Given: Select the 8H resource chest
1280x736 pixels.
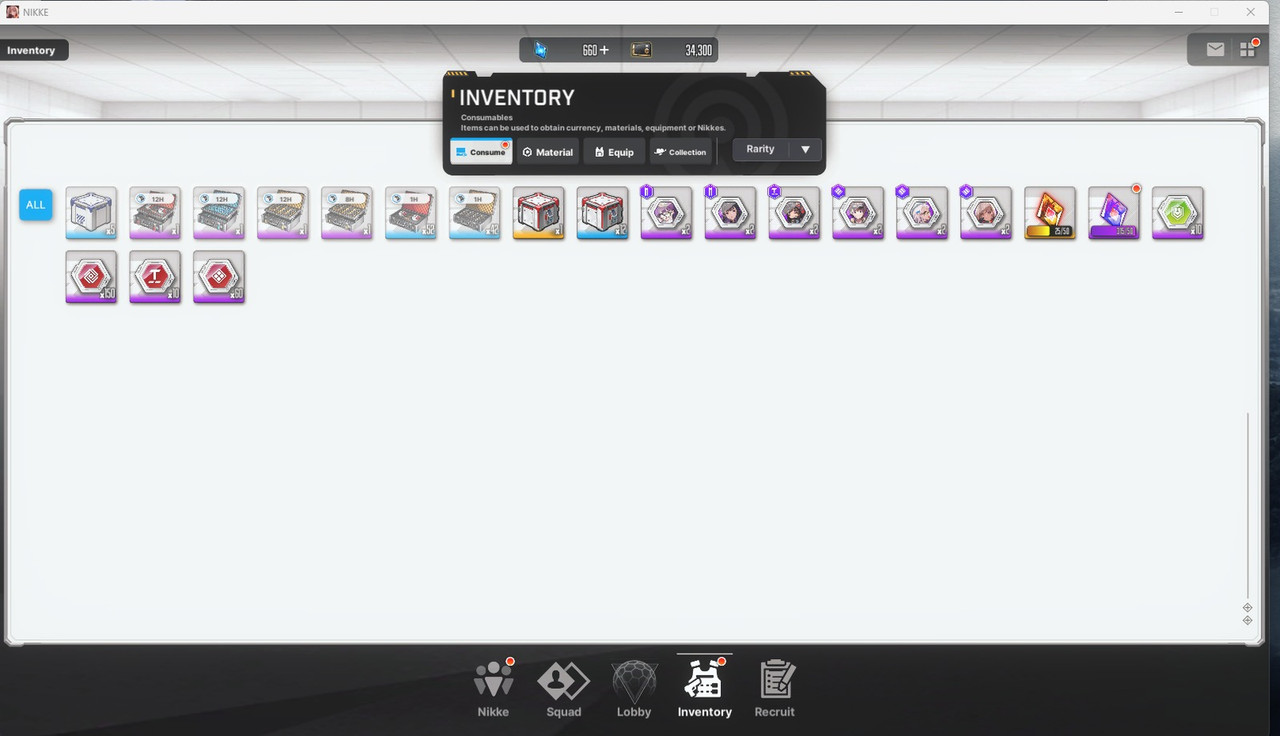Looking at the screenshot, I should click(x=347, y=213).
